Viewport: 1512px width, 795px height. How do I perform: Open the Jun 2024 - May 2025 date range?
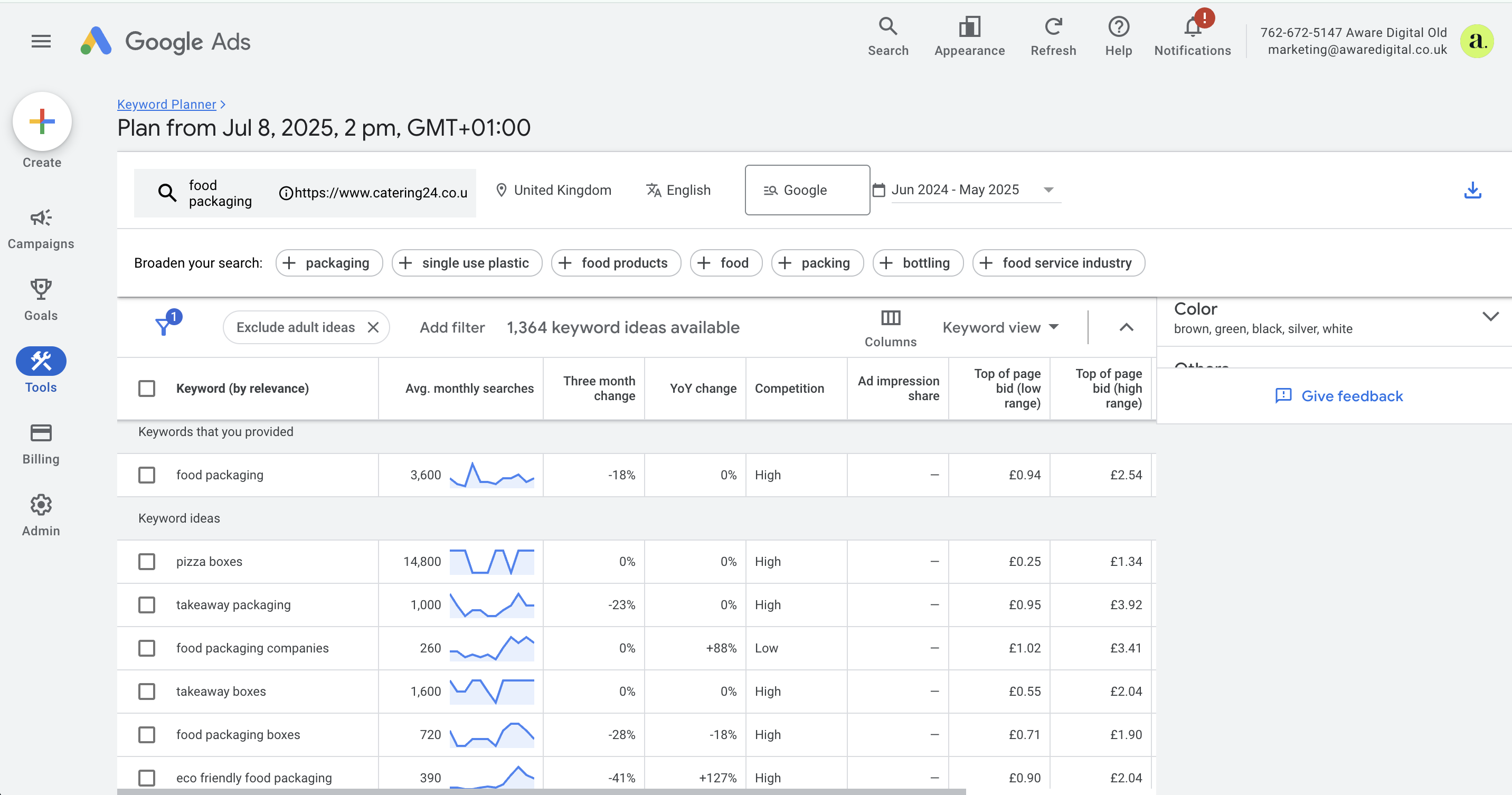click(x=976, y=190)
